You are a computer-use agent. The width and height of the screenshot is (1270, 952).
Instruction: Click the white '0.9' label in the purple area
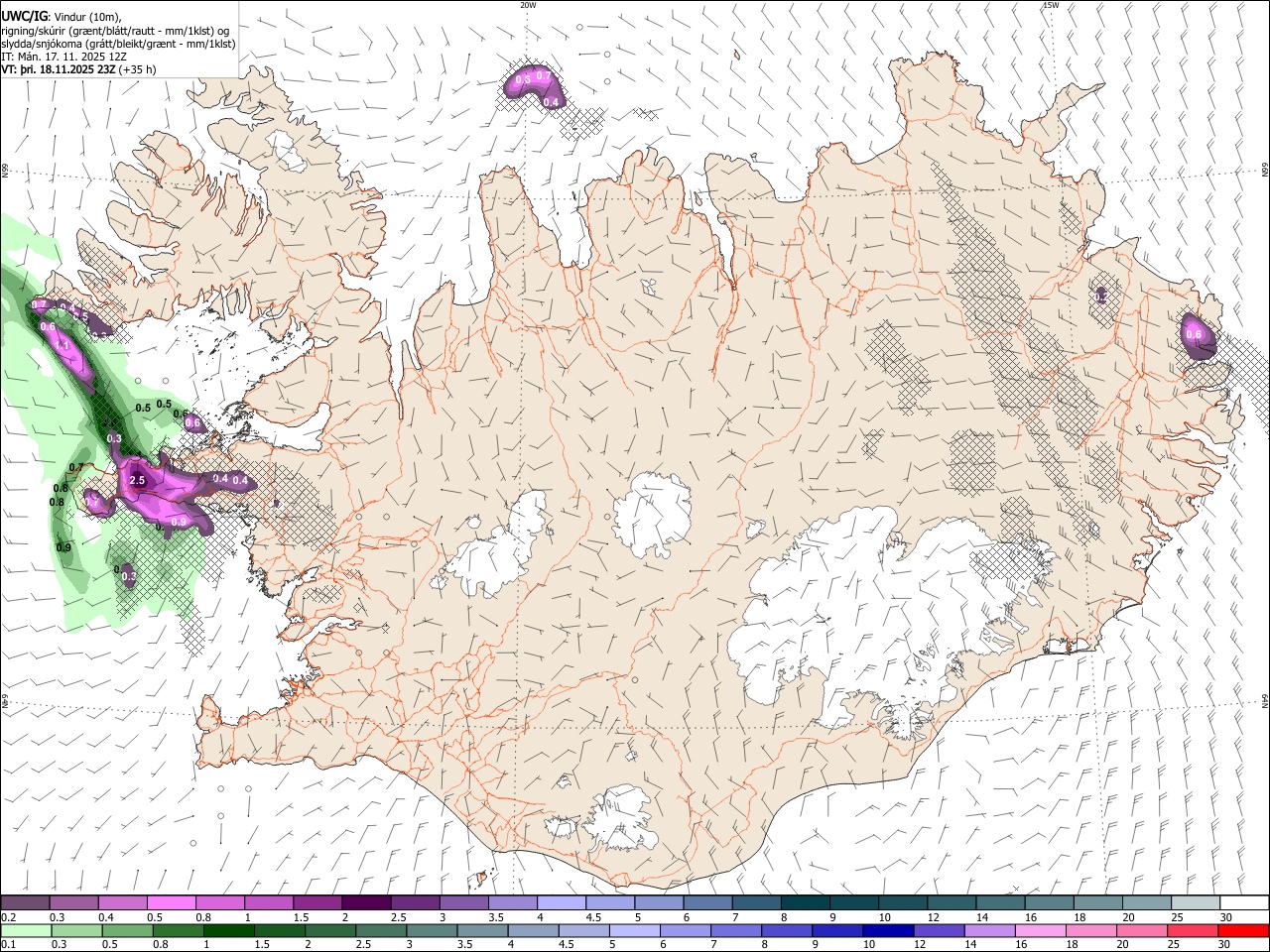point(179,522)
